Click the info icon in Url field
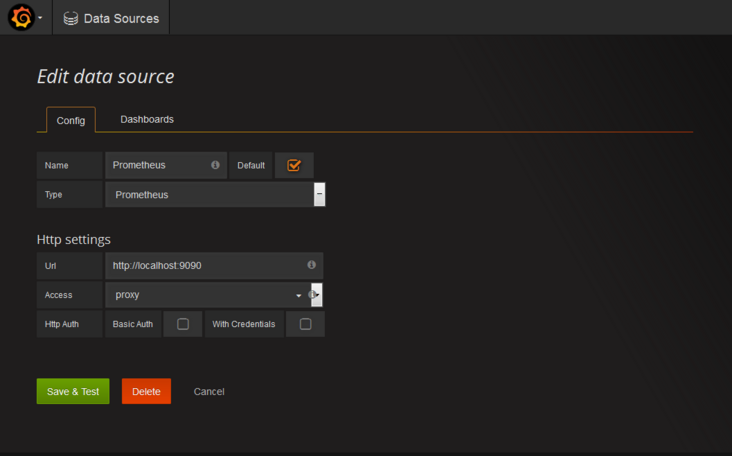The image size is (732, 456). coord(311,265)
